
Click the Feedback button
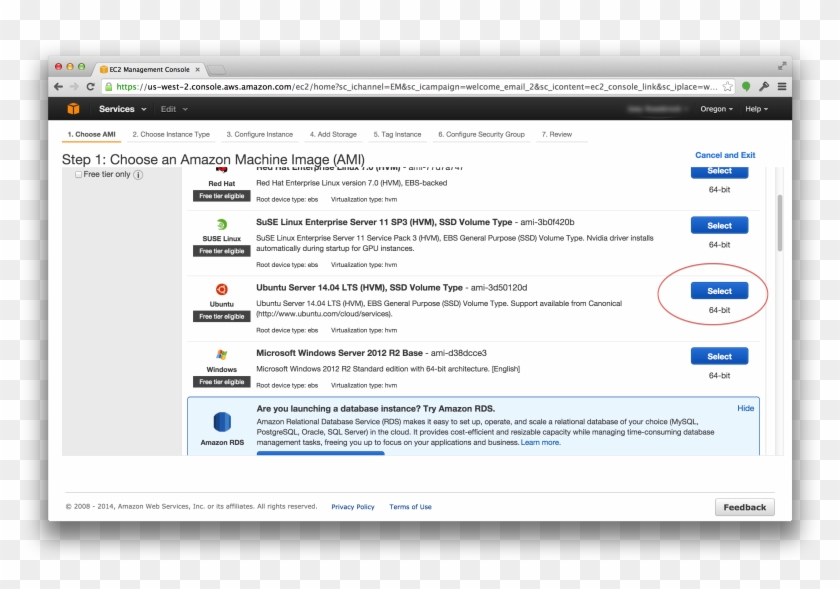(745, 507)
